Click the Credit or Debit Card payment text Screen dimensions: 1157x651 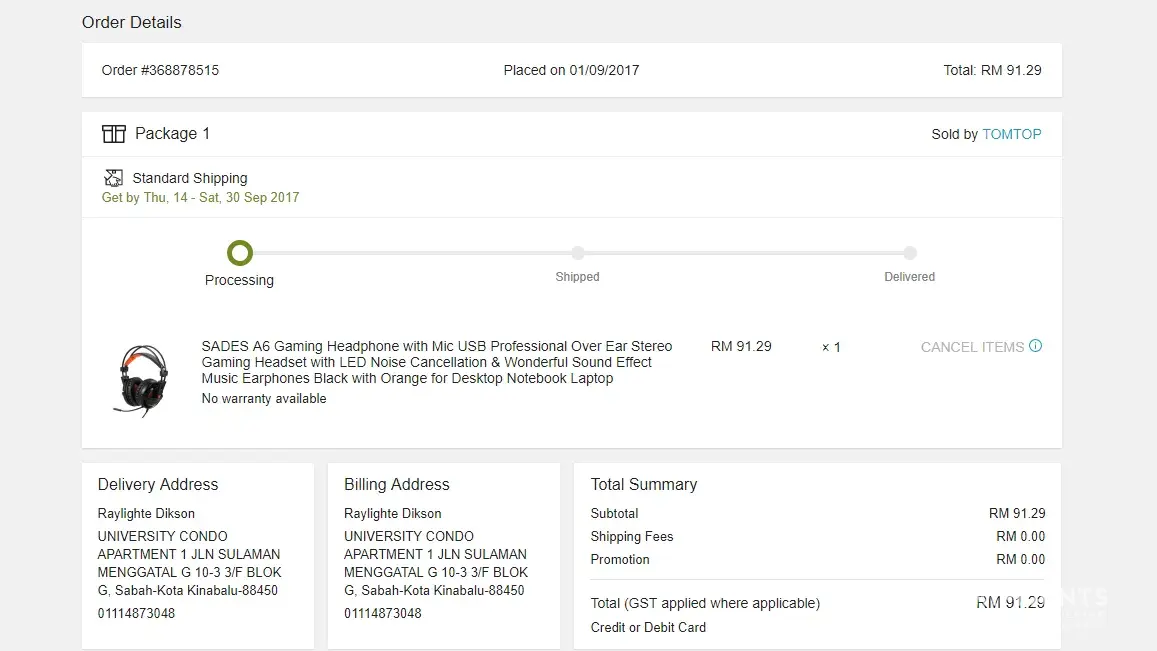tap(648, 627)
